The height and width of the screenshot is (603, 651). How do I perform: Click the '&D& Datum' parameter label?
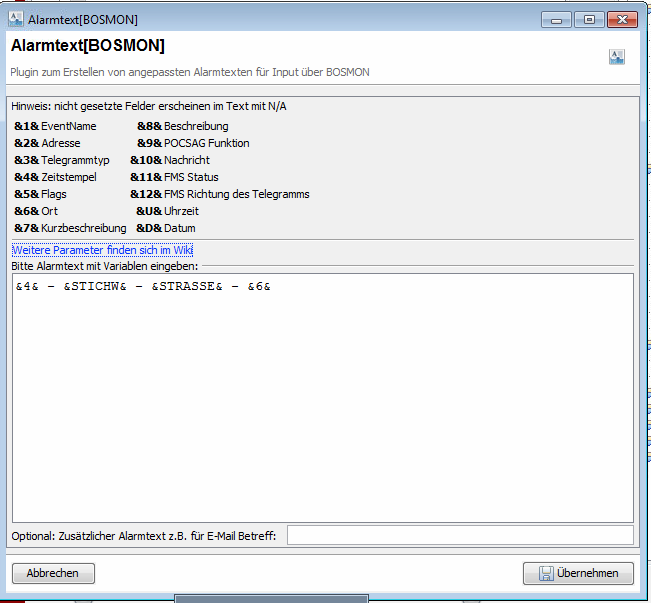166,228
